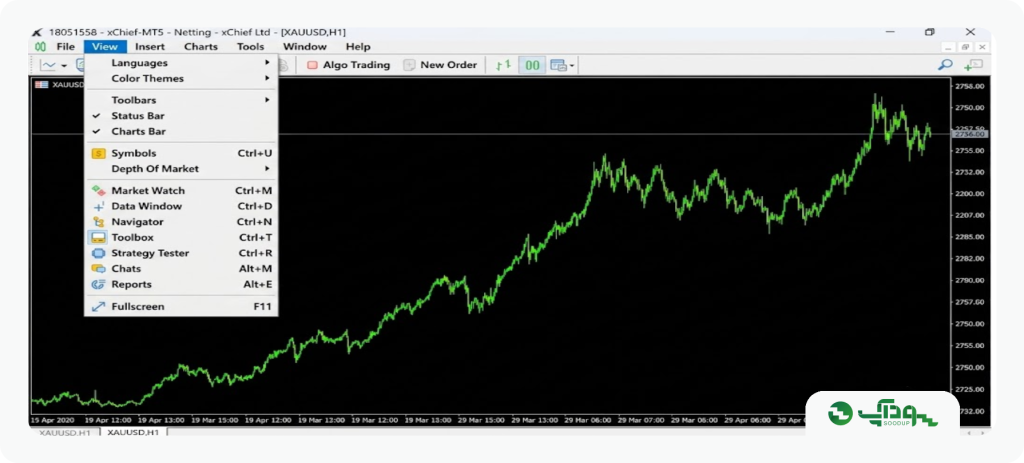This screenshot has height=463, width=1024.
Task: Enter Fullscreen mode from the View menu
Action: 182,306
